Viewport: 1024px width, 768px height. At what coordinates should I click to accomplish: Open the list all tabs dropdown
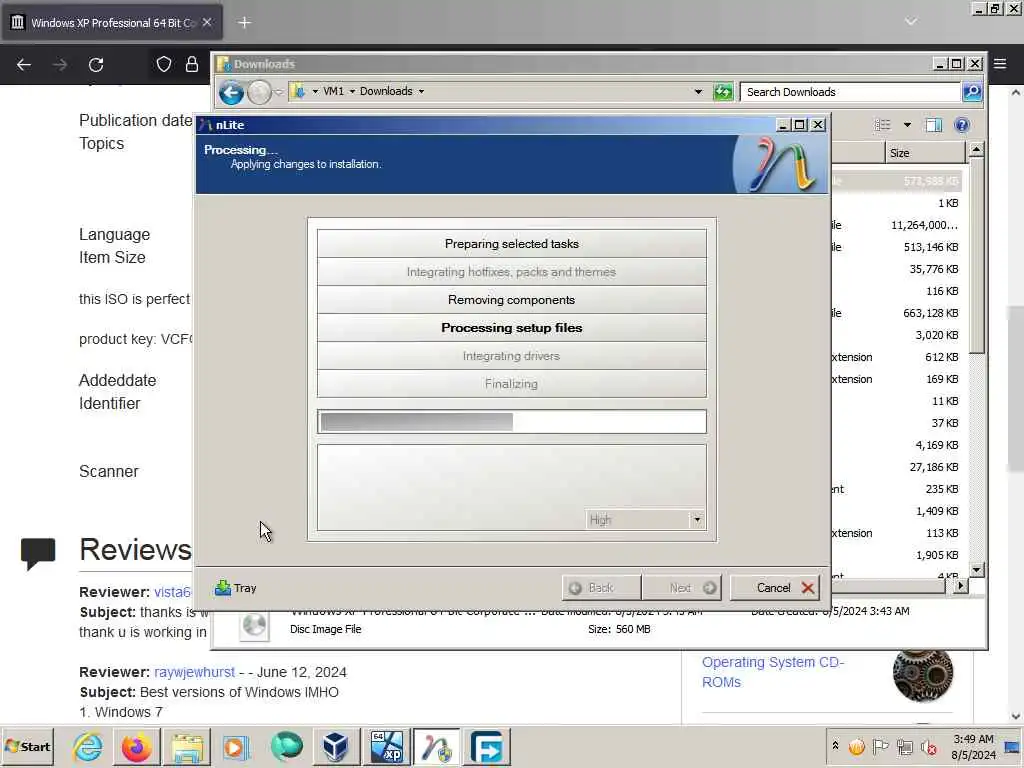point(911,22)
